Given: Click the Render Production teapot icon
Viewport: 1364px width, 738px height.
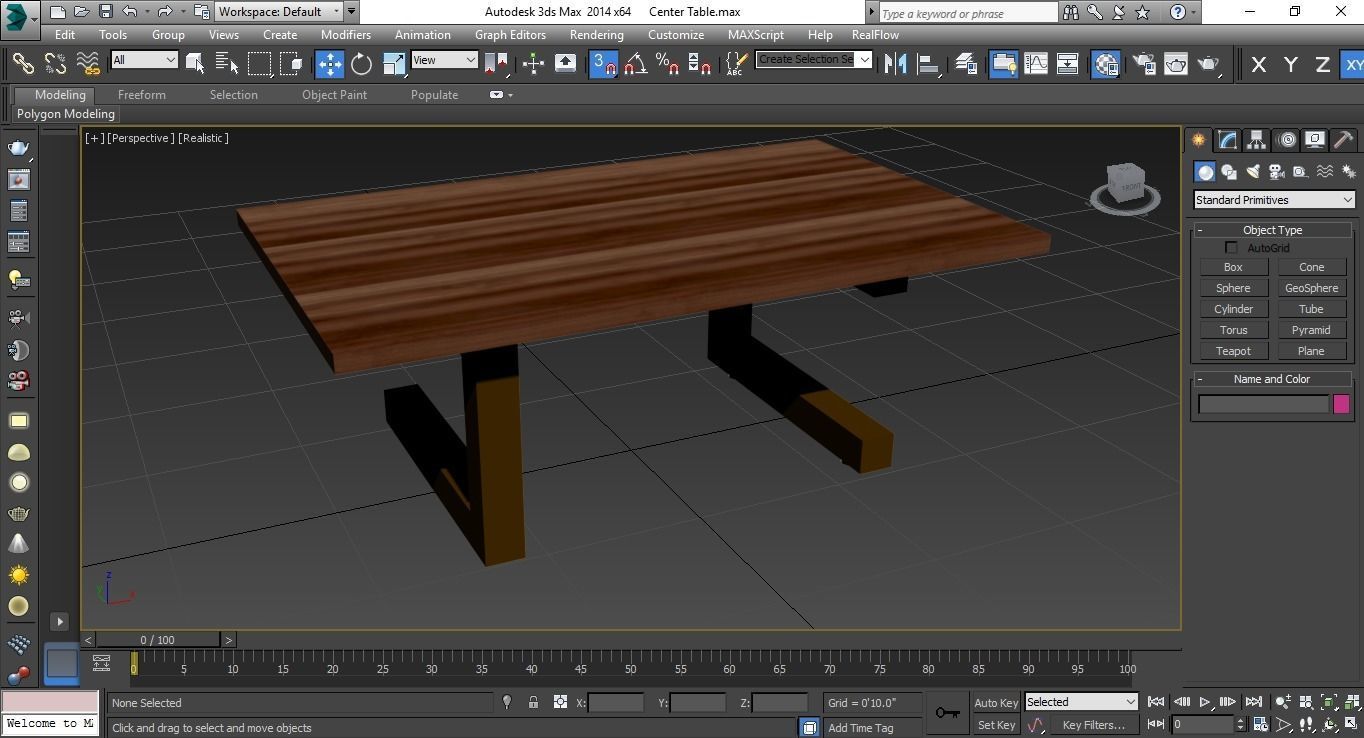Looking at the screenshot, I should [1208, 64].
